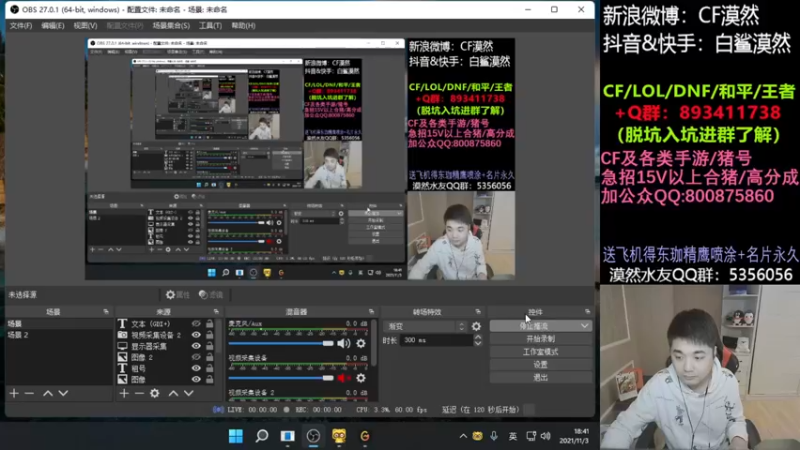
Task: Open source properties gear in Sources toolbar
Action: click(155, 393)
